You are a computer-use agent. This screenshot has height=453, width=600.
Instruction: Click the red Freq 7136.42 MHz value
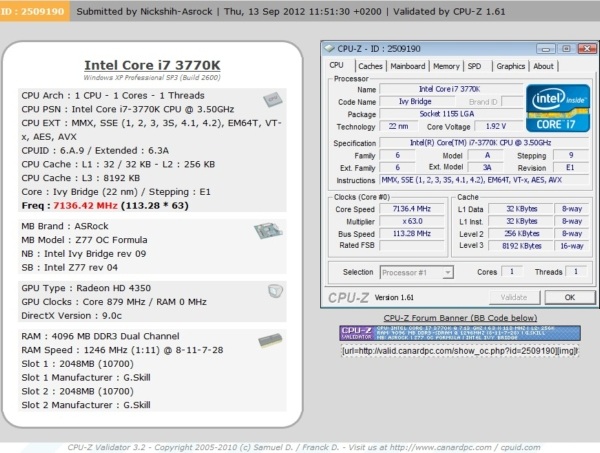click(x=85, y=205)
